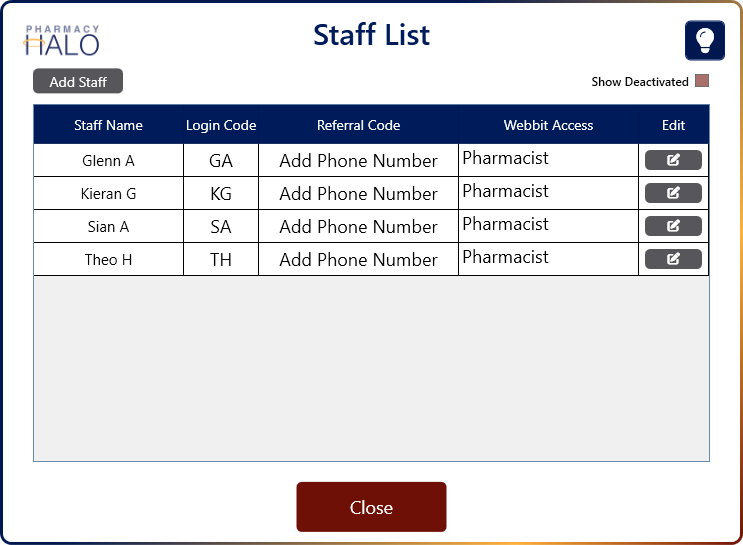Click the Add Staff button
The width and height of the screenshot is (743, 545).
tap(78, 82)
